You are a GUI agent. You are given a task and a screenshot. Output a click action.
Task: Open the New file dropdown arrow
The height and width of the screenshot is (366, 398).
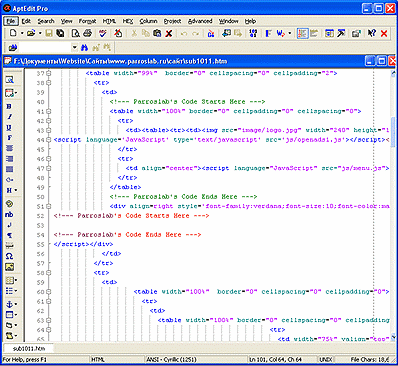22,33
